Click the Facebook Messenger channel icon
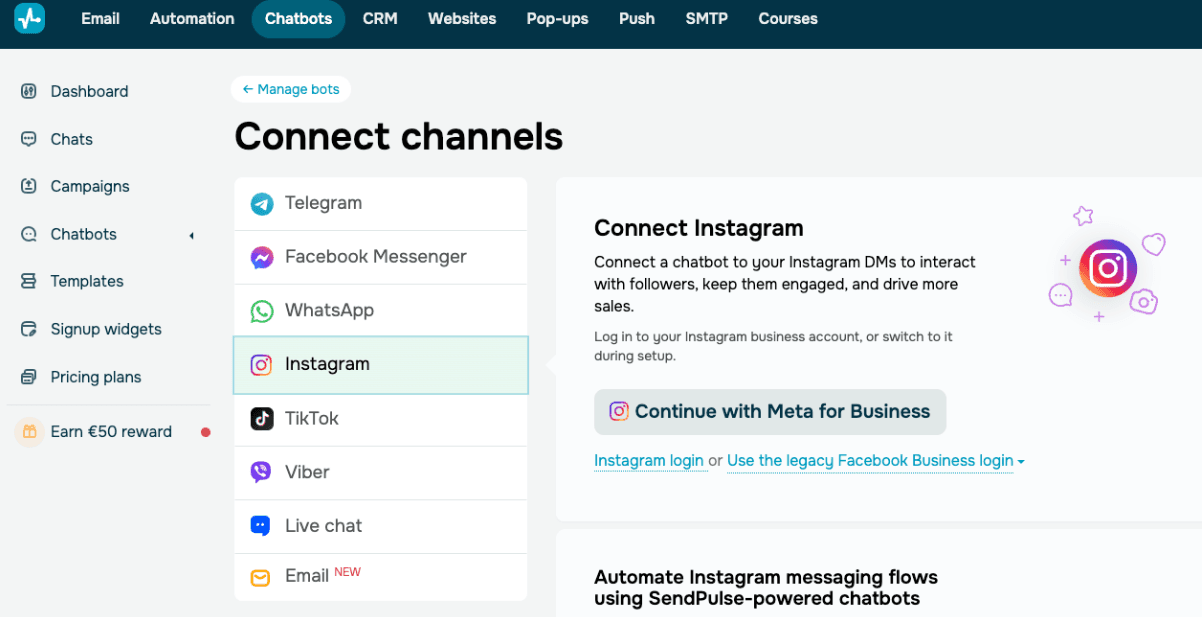The image size is (1204, 618). (x=262, y=258)
